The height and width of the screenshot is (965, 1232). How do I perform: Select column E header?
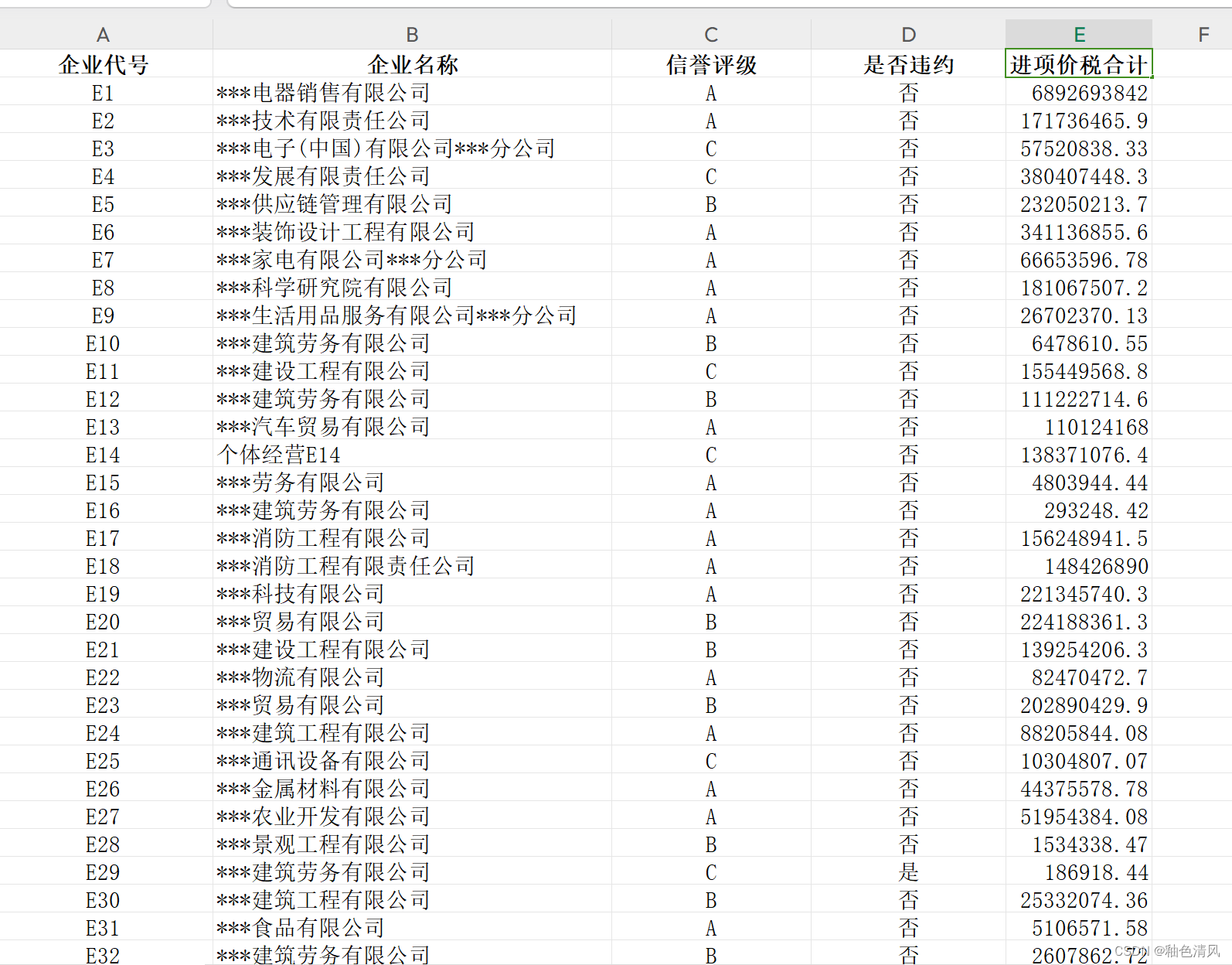pos(1079,35)
